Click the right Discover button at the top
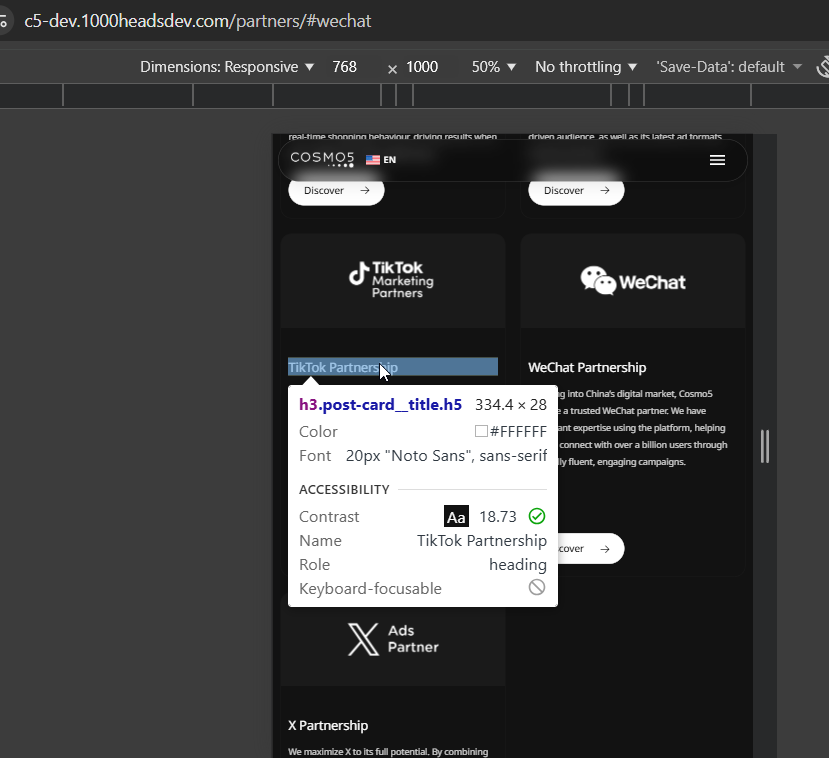This screenshot has height=758, width=829. coord(576,190)
